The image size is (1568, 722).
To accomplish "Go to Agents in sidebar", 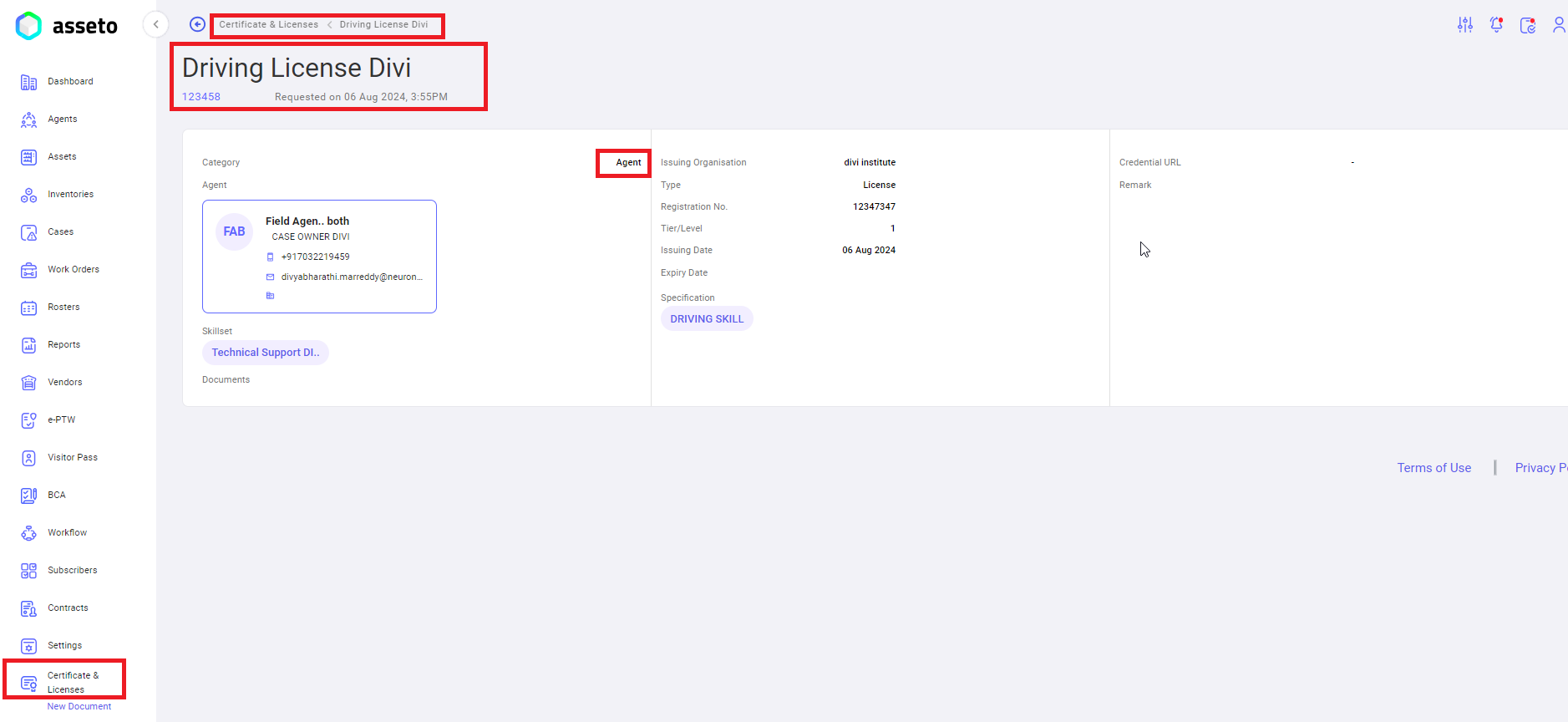I will [x=62, y=119].
